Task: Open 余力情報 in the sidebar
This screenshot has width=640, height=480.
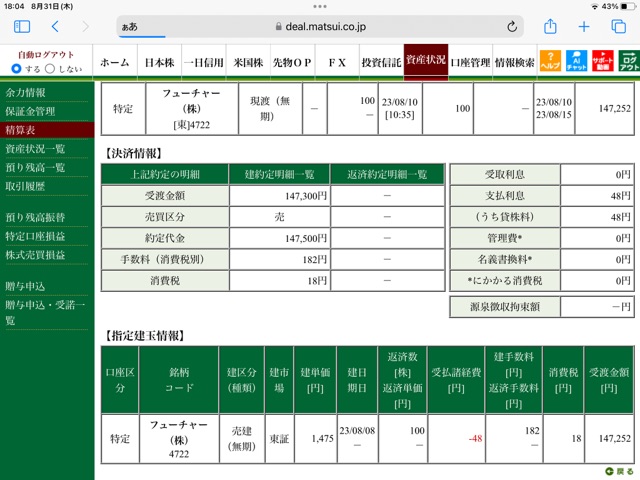Action: coord(25,93)
